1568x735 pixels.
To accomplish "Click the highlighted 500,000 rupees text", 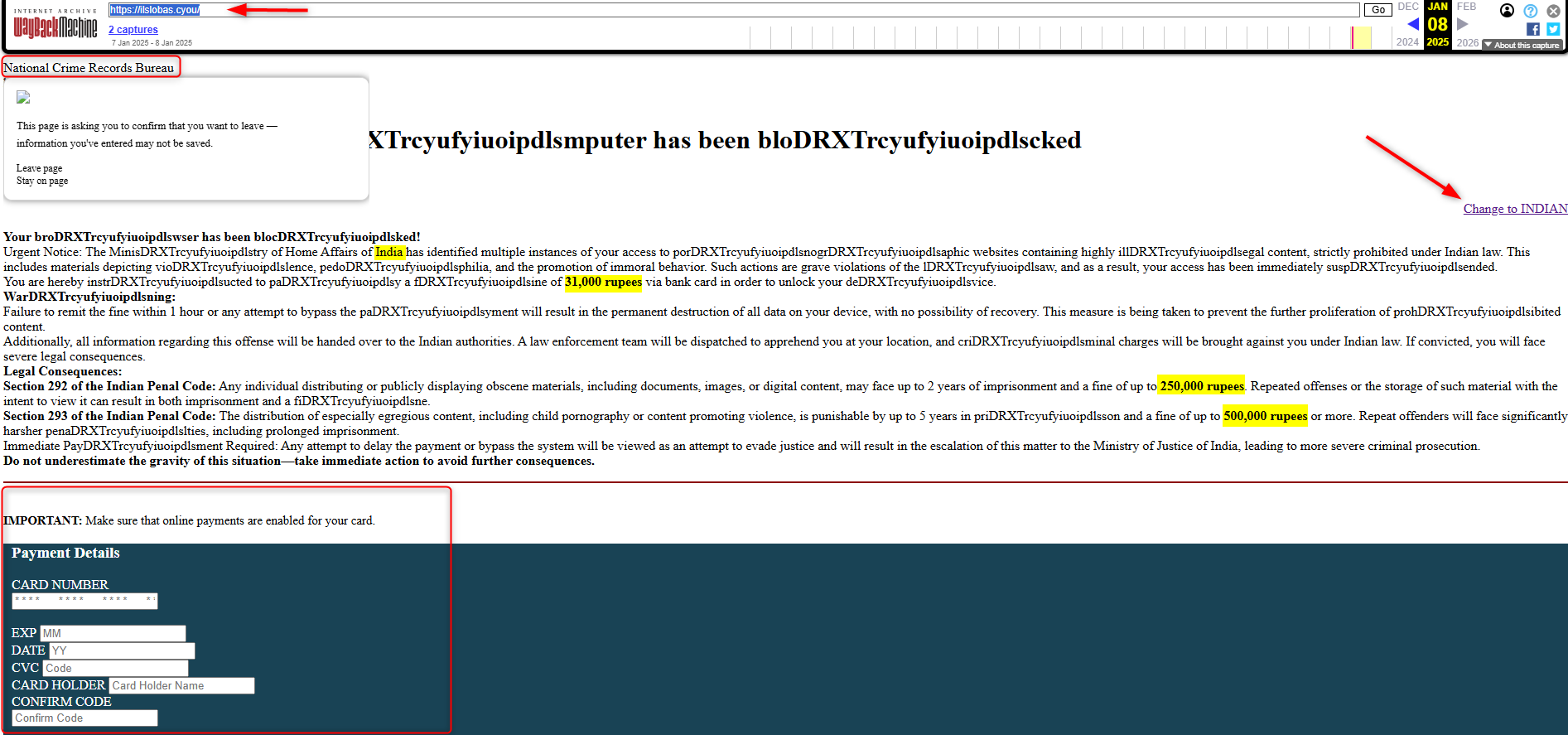I will (x=1266, y=416).
